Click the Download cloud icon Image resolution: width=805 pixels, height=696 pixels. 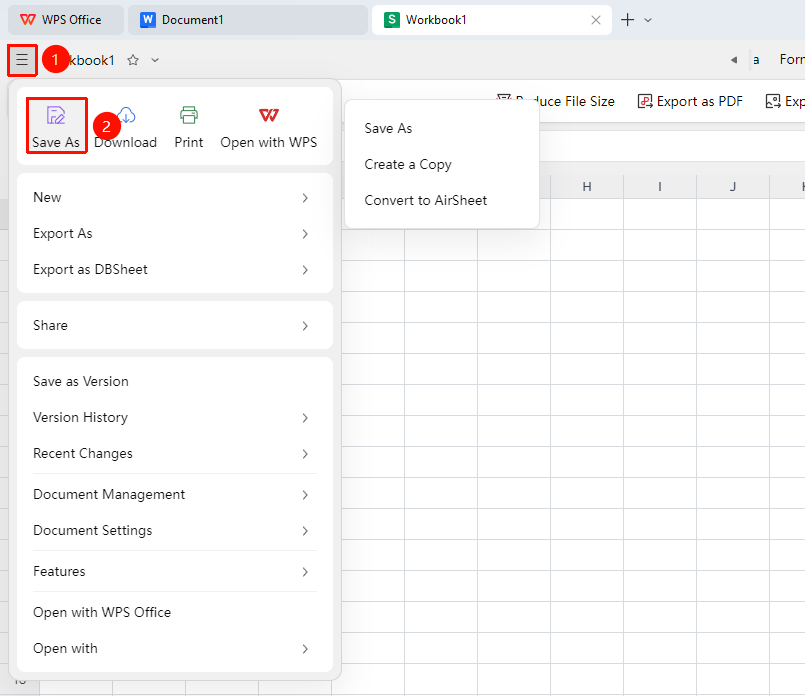[126, 115]
